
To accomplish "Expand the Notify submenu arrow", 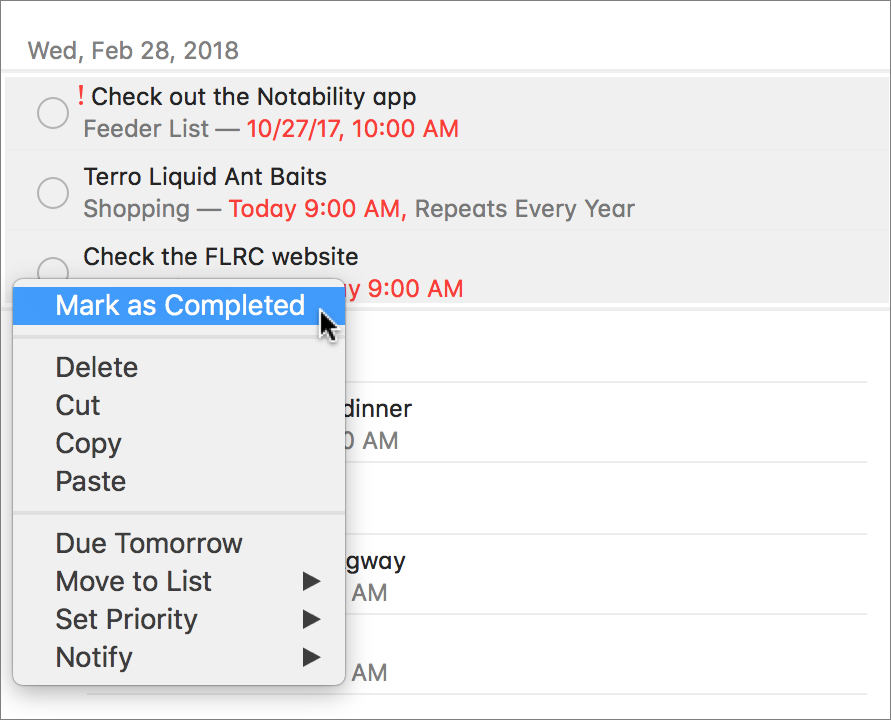I will click(x=311, y=657).
